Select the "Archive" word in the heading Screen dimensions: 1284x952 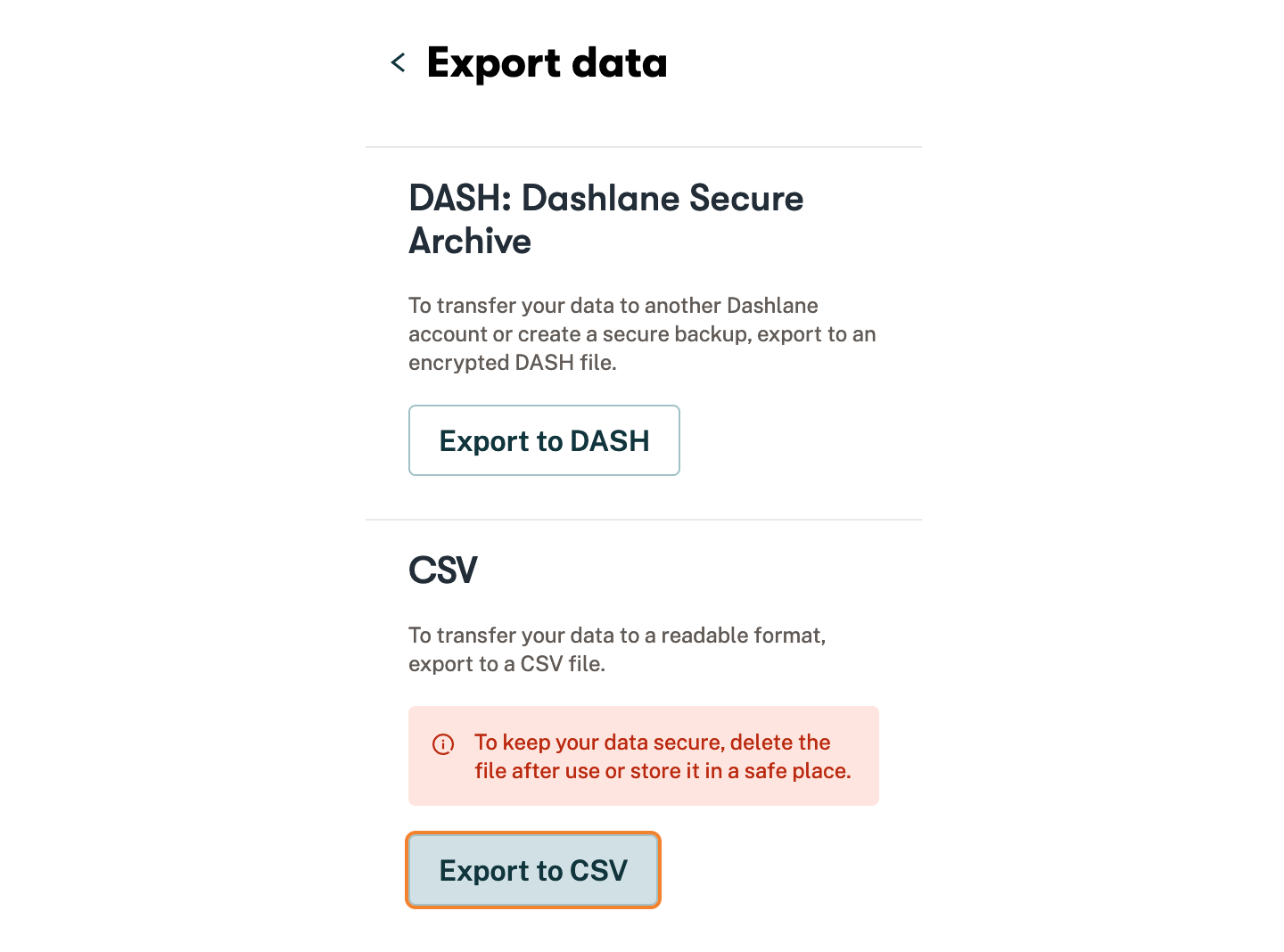[470, 242]
